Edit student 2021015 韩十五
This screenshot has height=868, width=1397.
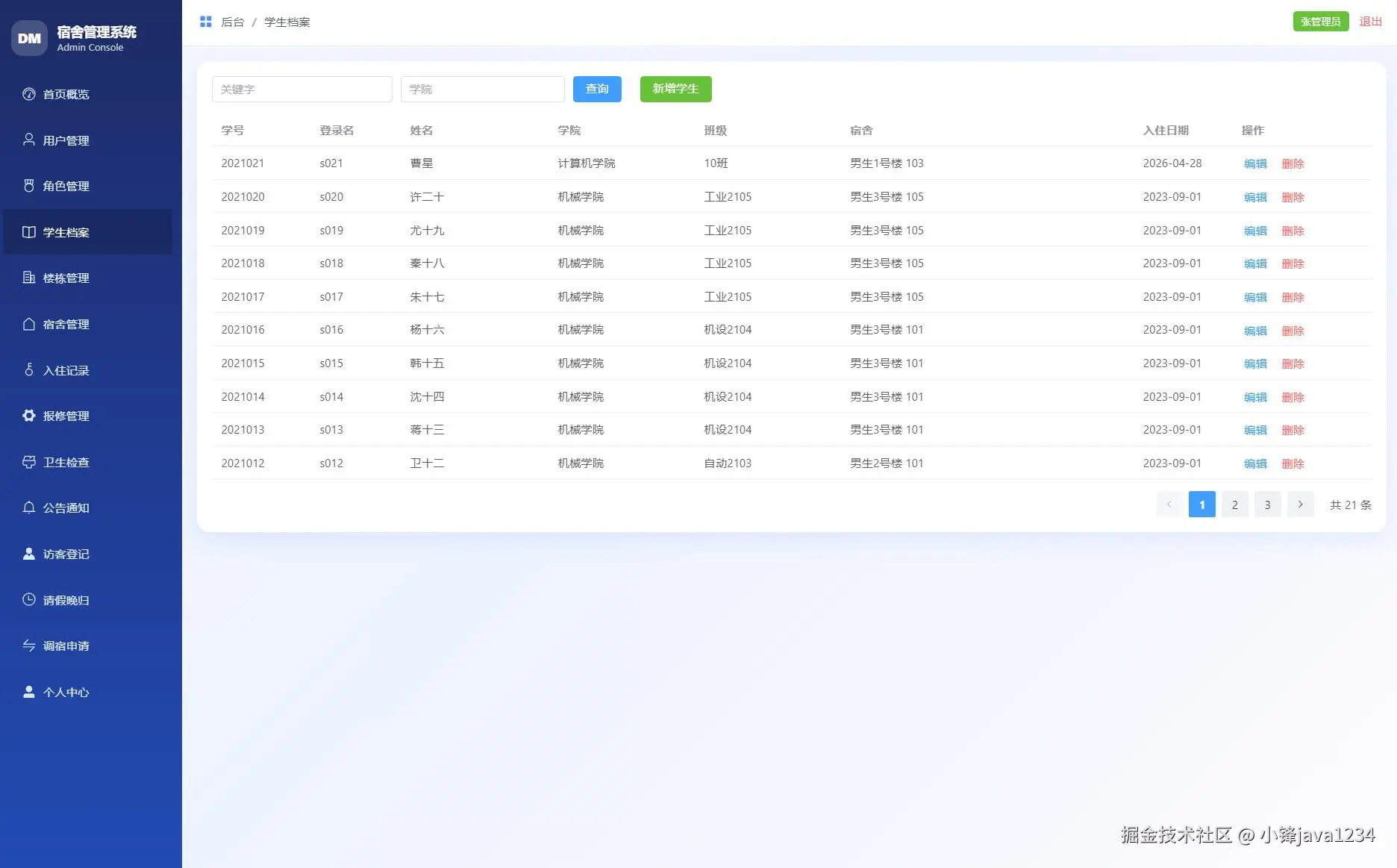point(1255,363)
